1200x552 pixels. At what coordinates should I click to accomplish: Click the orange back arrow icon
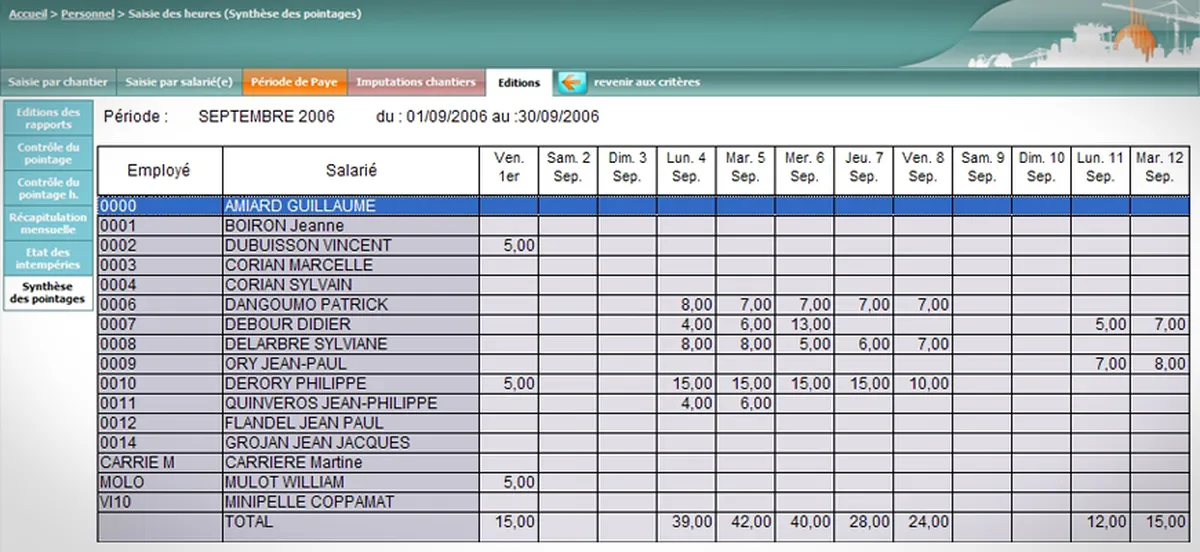tap(572, 82)
